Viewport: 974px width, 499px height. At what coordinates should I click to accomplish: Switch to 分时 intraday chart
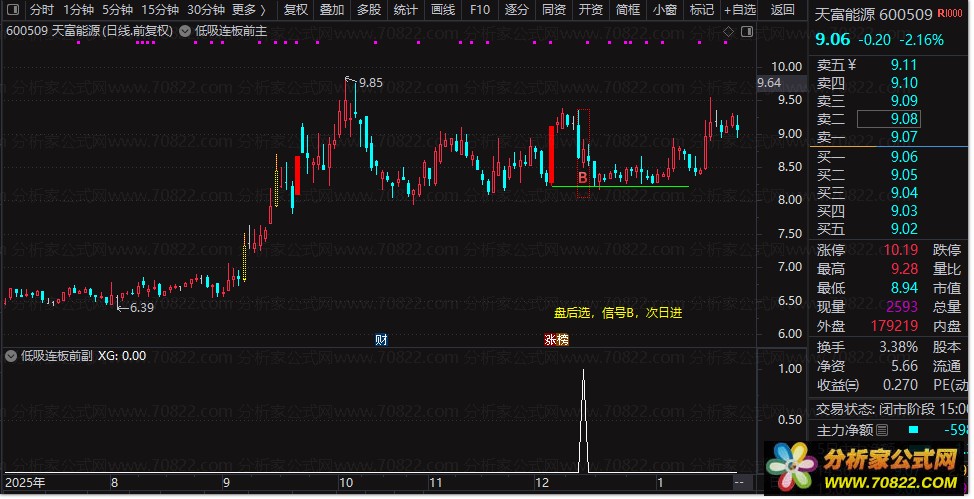[42, 10]
